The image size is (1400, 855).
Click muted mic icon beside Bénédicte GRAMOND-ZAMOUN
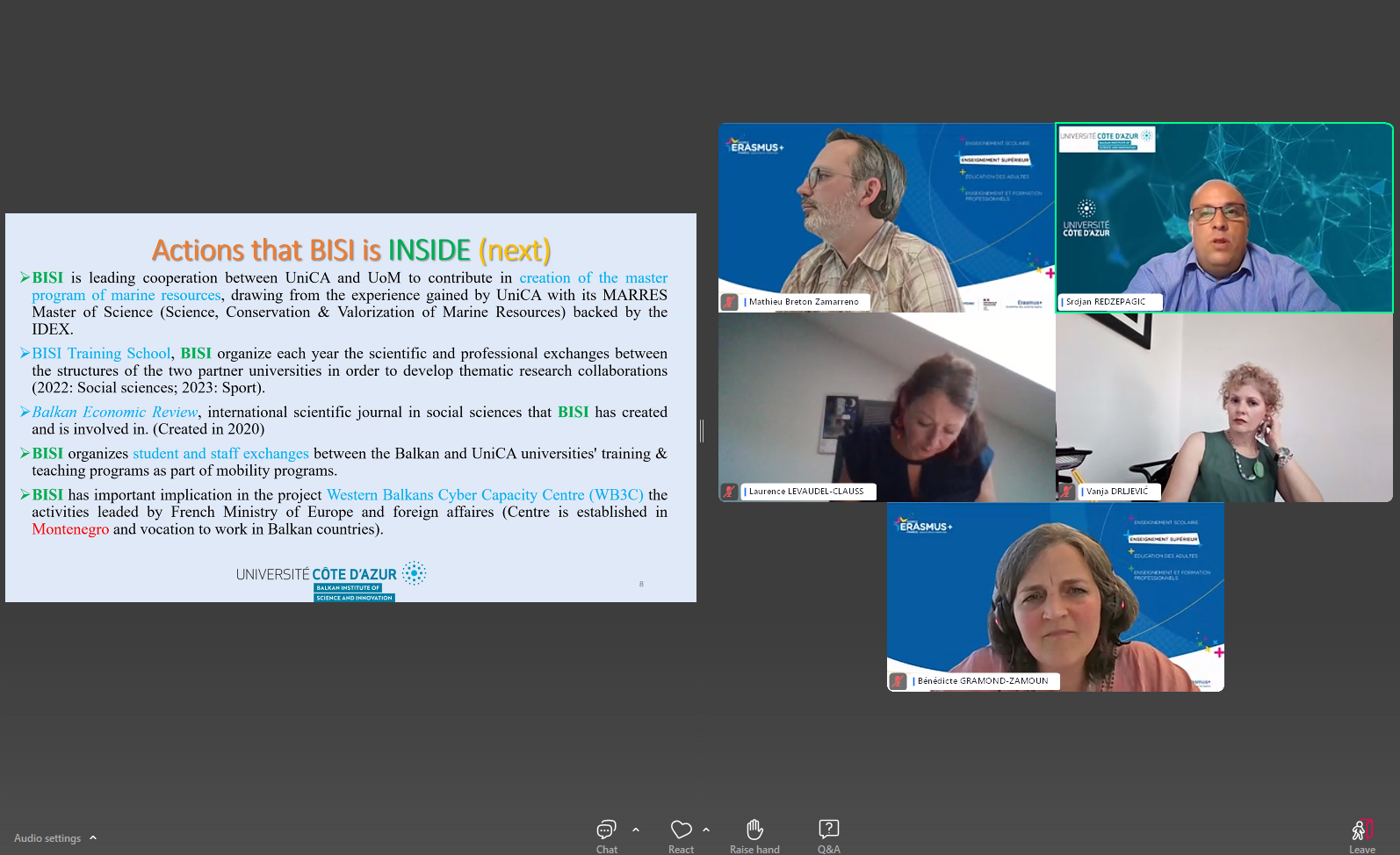coord(898,681)
